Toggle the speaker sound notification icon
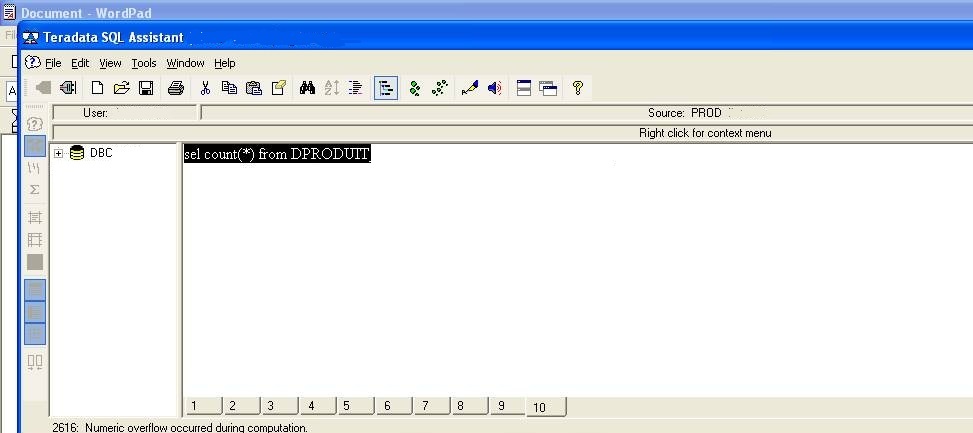Screen dimensions: 973x433 (495, 88)
